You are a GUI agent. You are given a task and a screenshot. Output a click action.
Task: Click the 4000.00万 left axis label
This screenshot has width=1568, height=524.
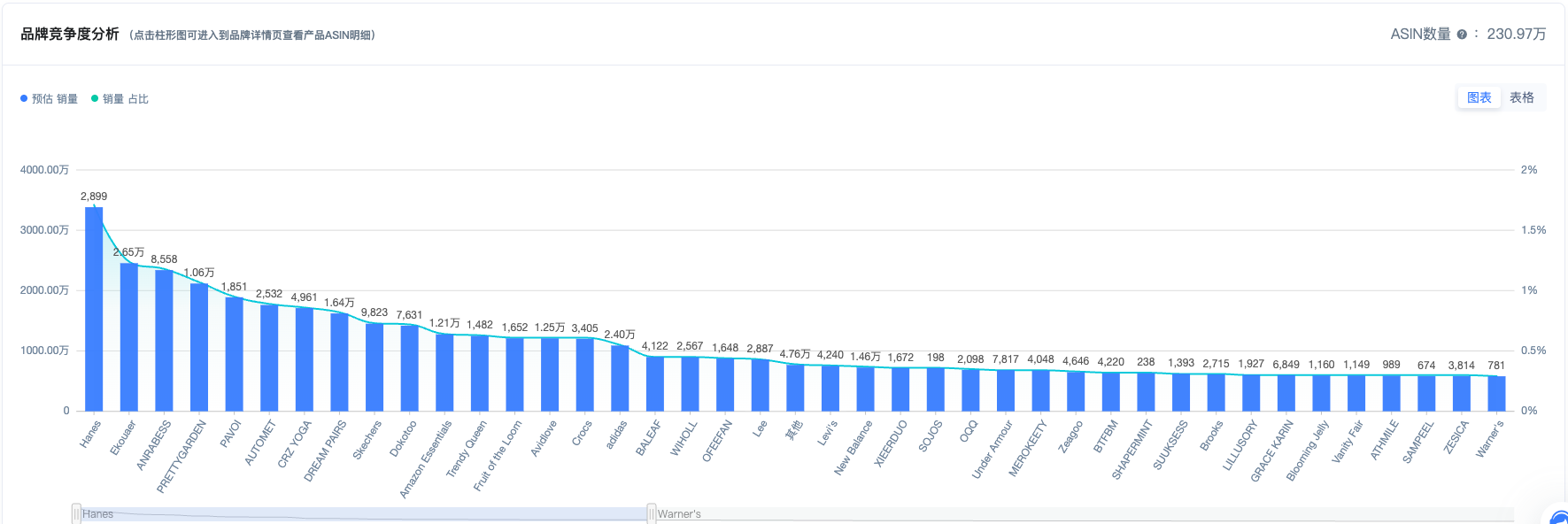(44, 170)
